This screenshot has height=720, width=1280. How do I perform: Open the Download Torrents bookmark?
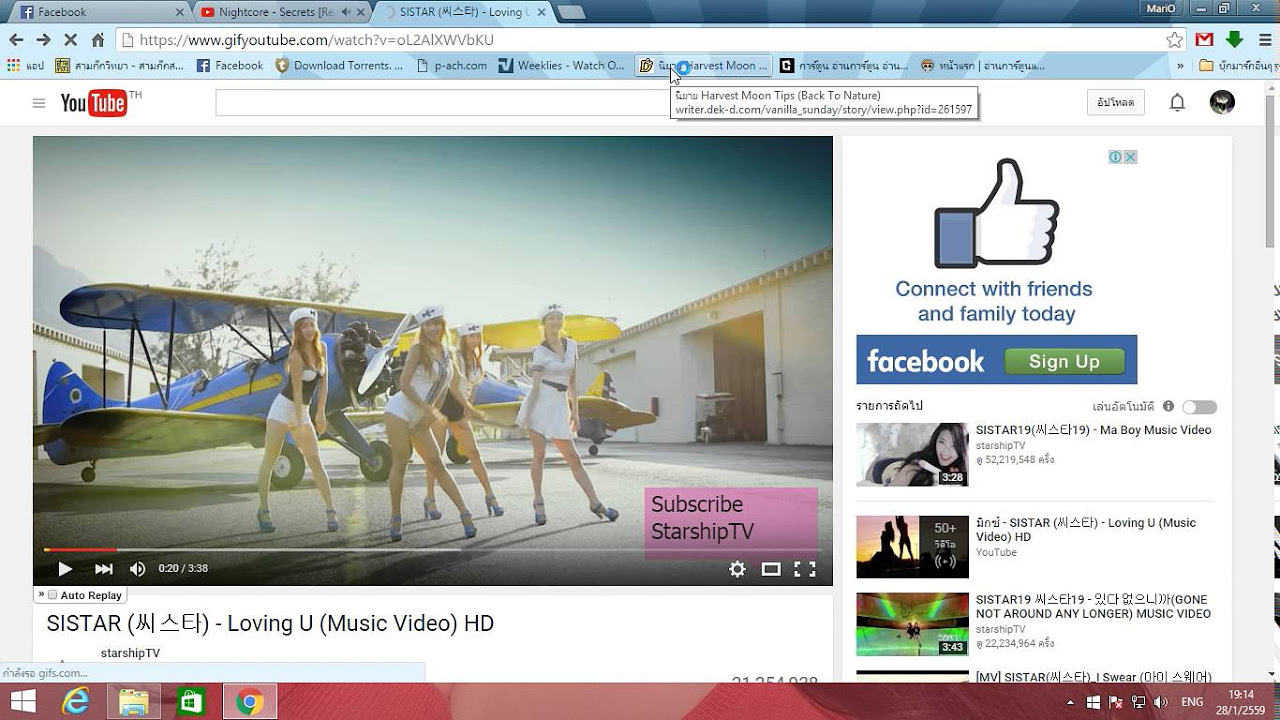340,66
